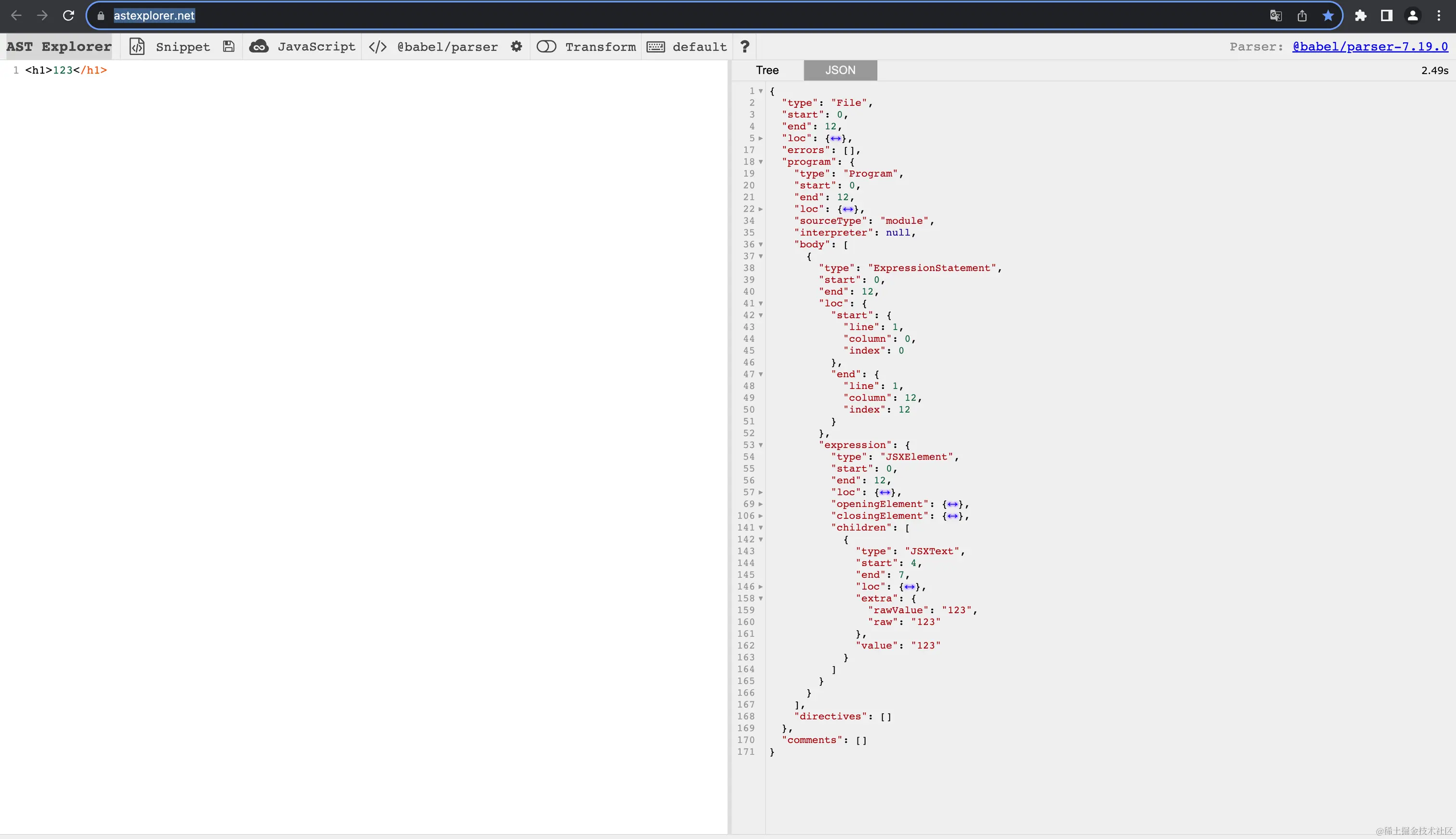Open the @babel/parser-7.19.0 link

1369,47
